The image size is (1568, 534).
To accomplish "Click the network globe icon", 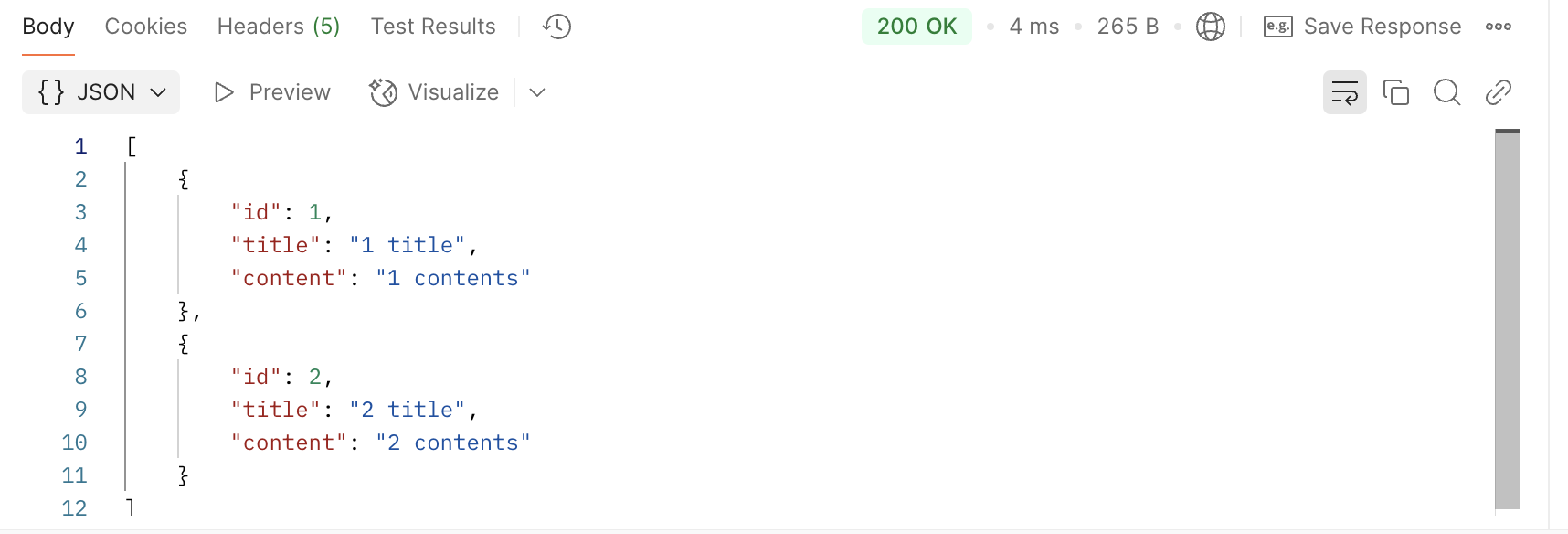I will [x=1211, y=27].
